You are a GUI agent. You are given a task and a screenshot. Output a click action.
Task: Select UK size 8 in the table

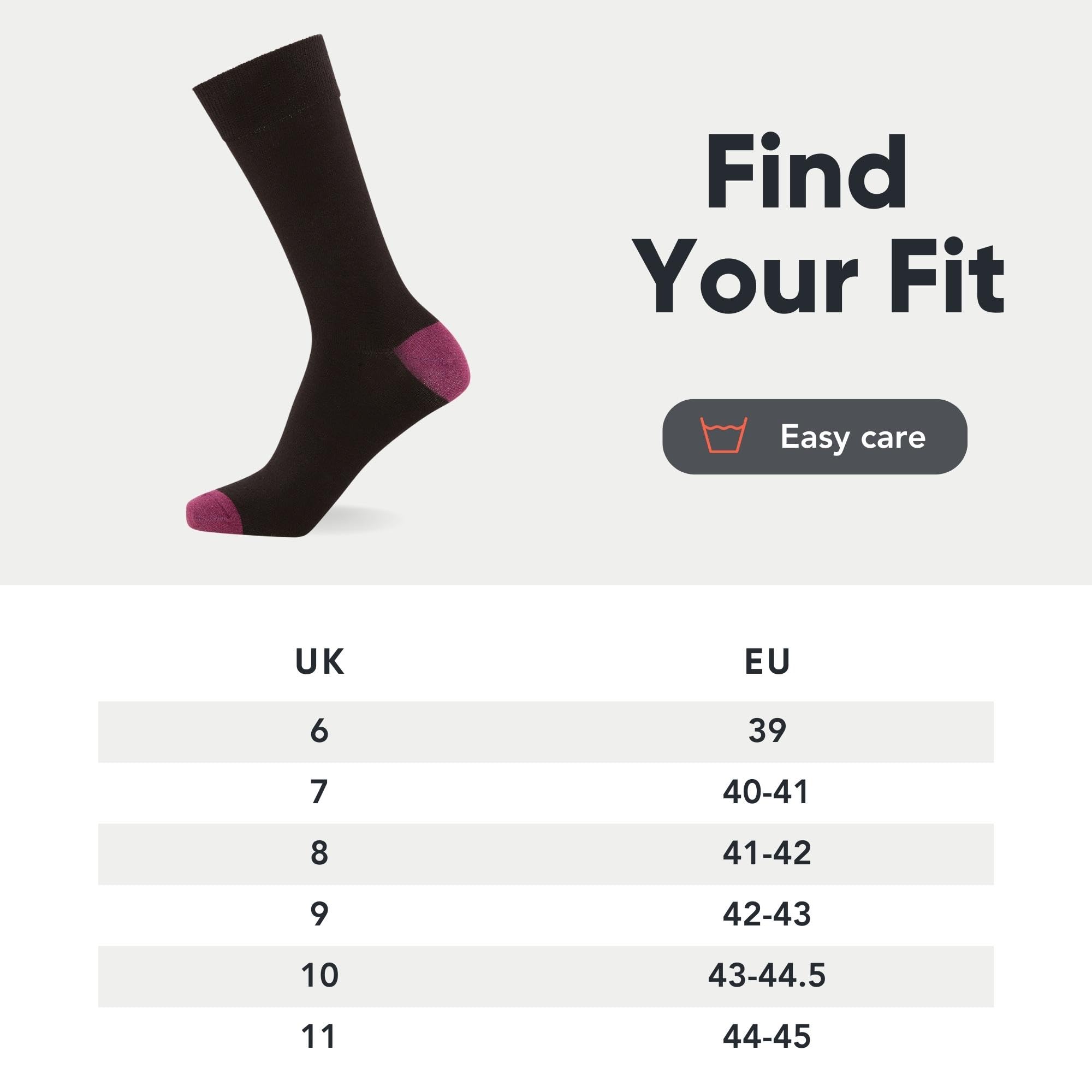pos(319,853)
